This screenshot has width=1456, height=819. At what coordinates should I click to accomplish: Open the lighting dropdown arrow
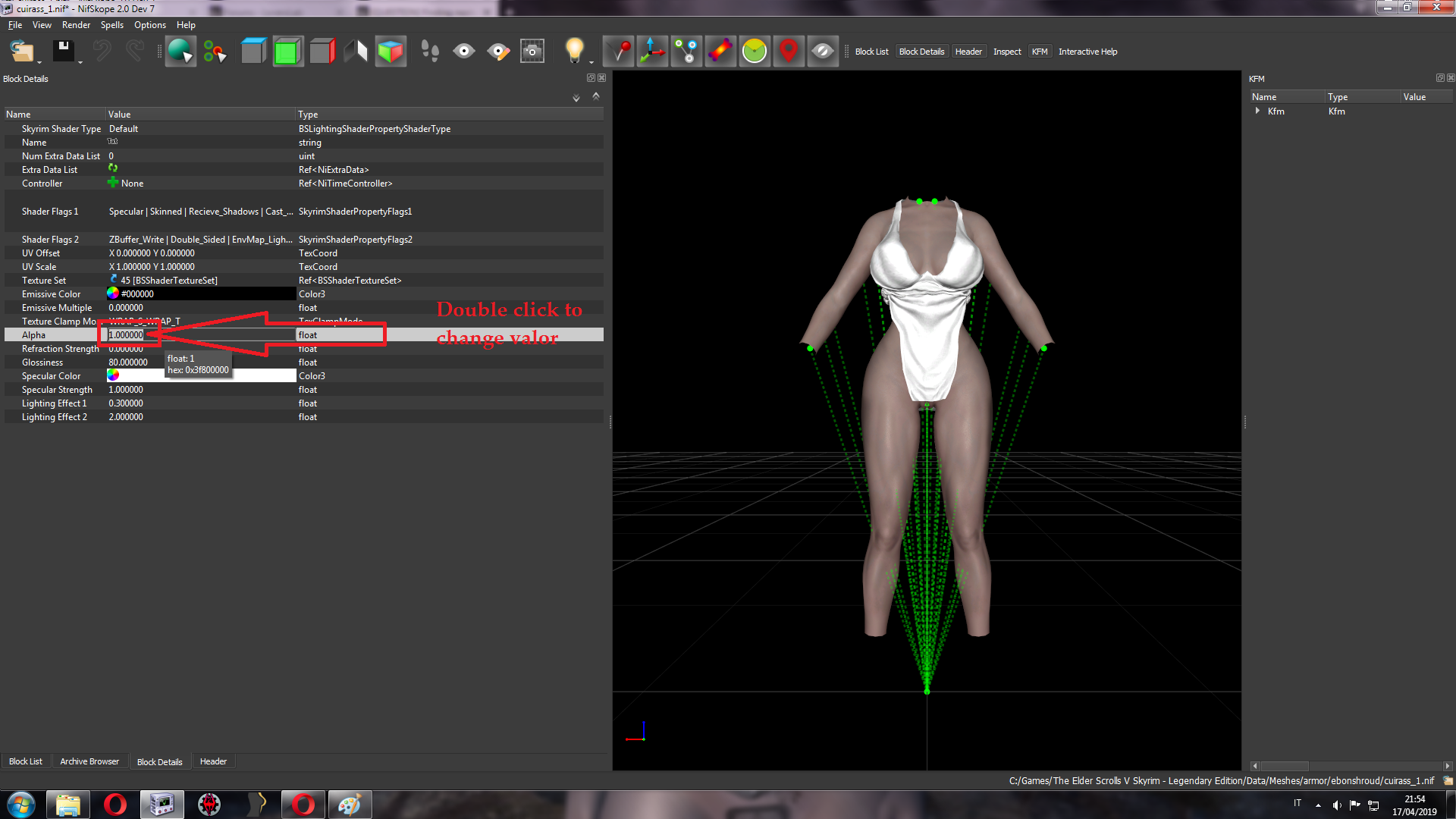(x=591, y=63)
